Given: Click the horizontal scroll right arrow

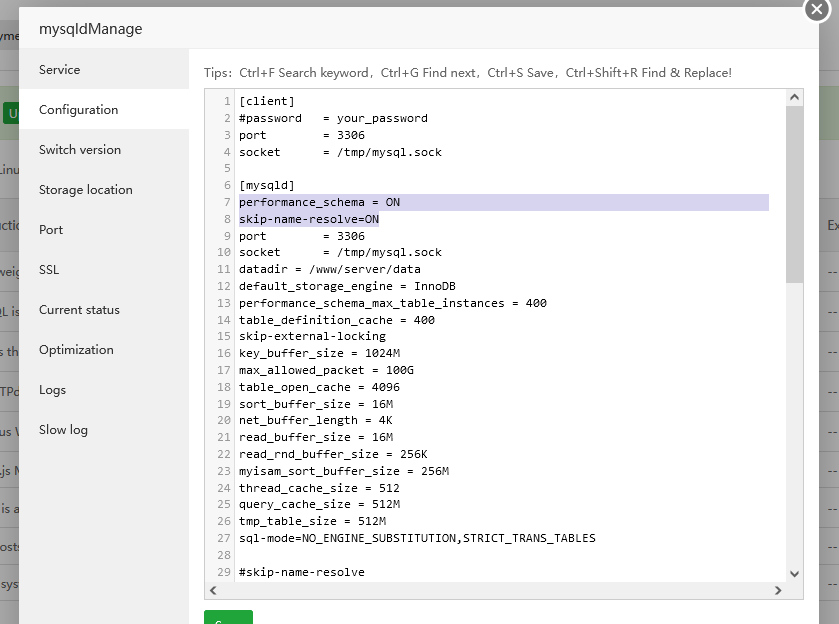Looking at the screenshot, I should click(777, 592).
